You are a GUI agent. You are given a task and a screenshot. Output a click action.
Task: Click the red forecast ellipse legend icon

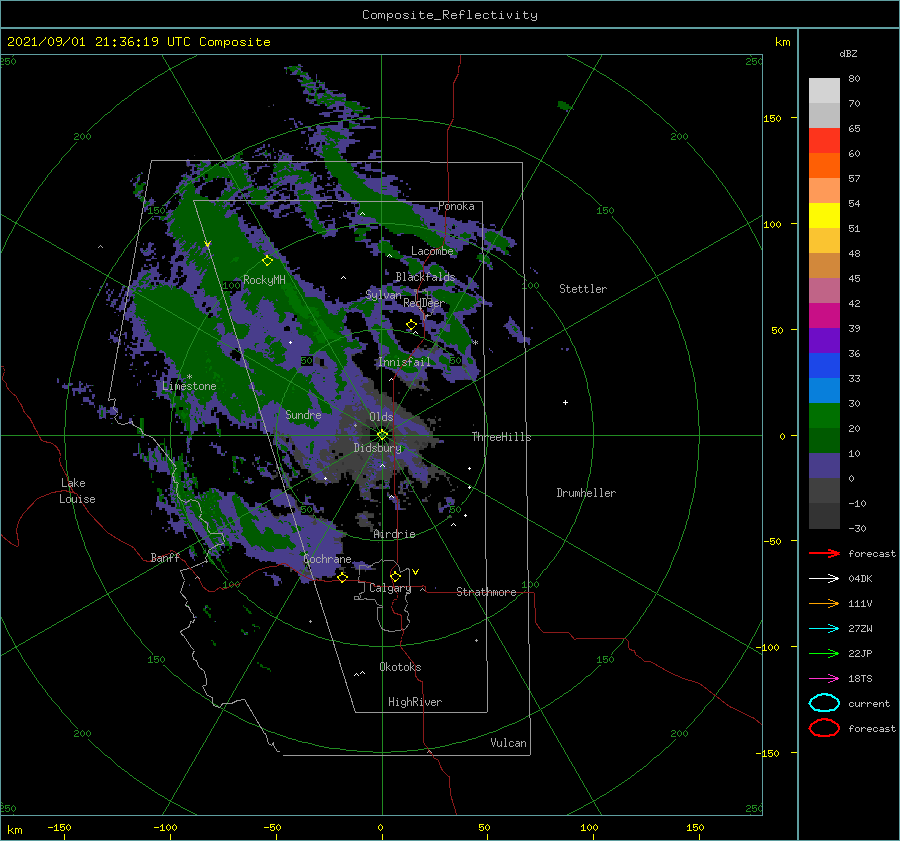(824, 728)
